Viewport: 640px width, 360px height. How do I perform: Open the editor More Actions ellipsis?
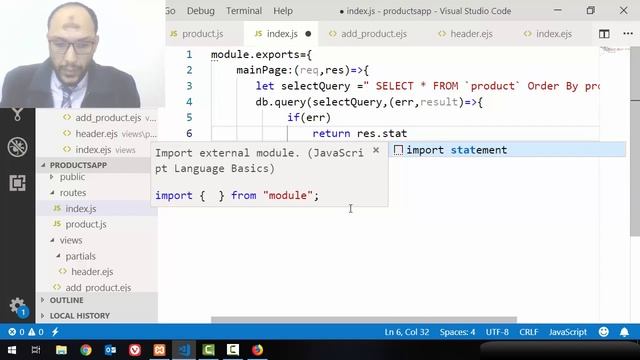(628, 34)
